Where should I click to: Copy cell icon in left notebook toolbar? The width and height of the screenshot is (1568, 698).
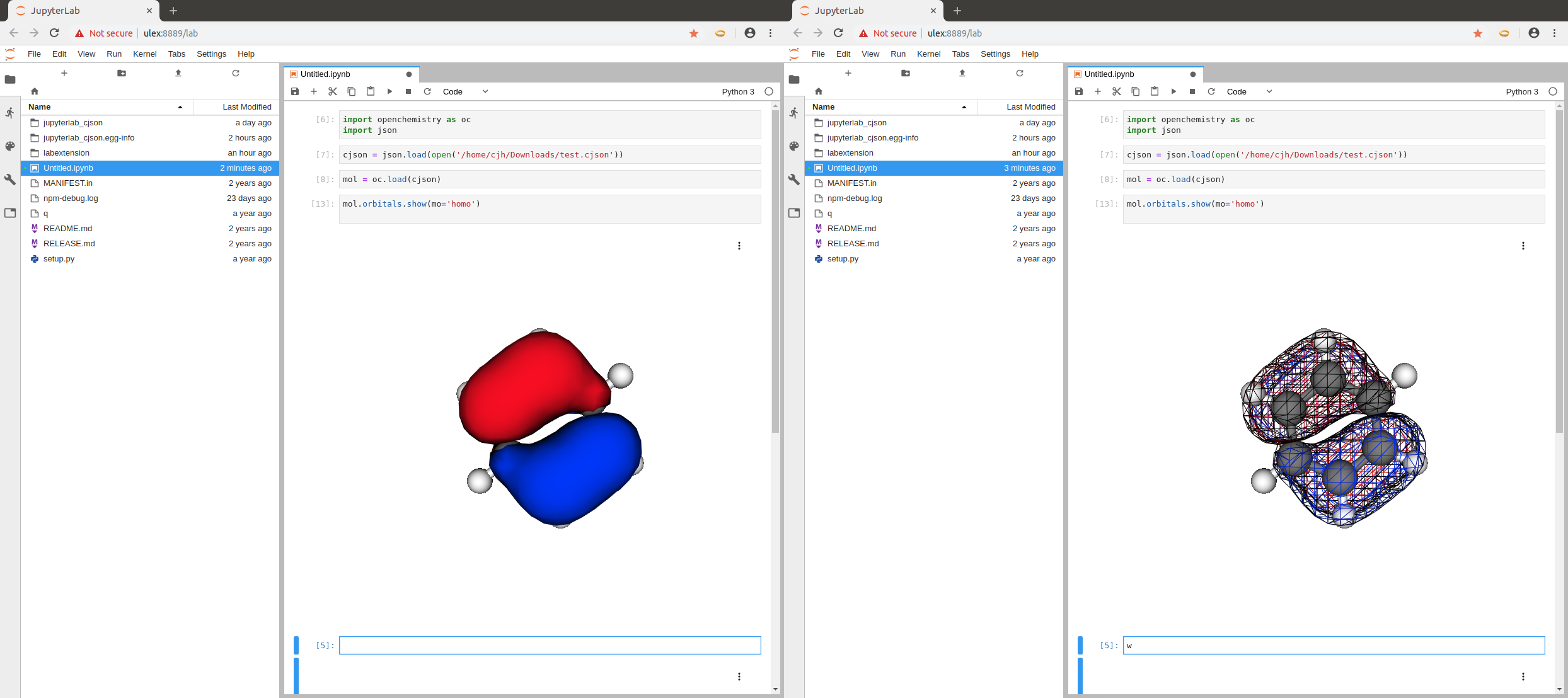[x=352, y=91]
